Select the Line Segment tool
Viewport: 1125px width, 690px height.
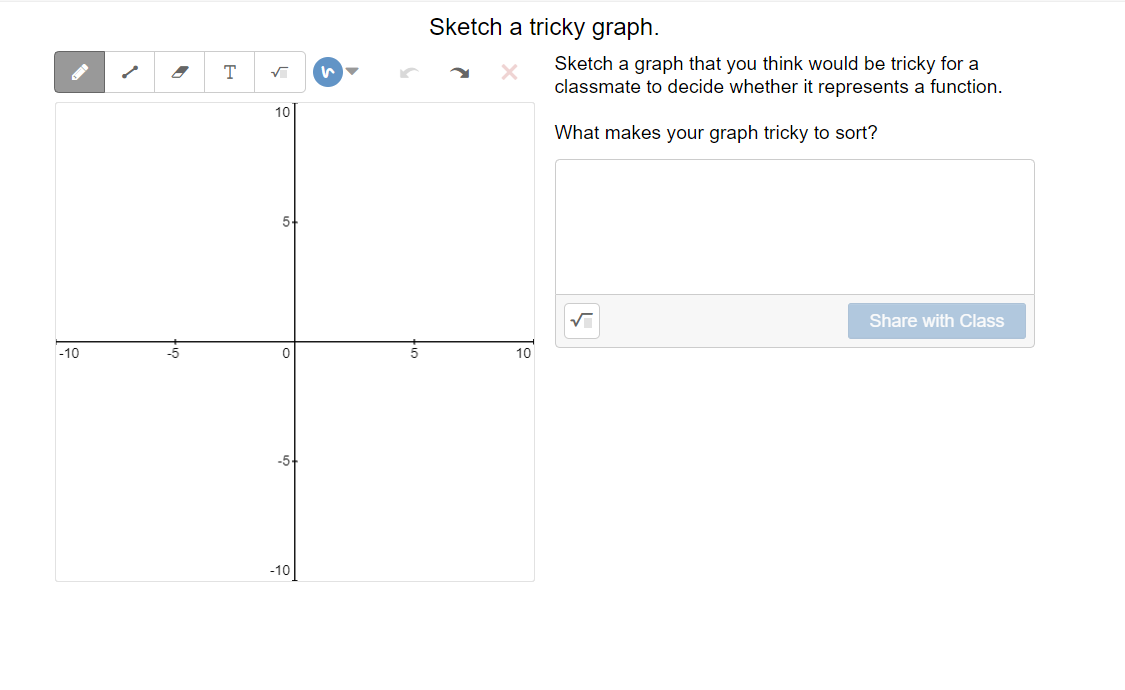129,71
